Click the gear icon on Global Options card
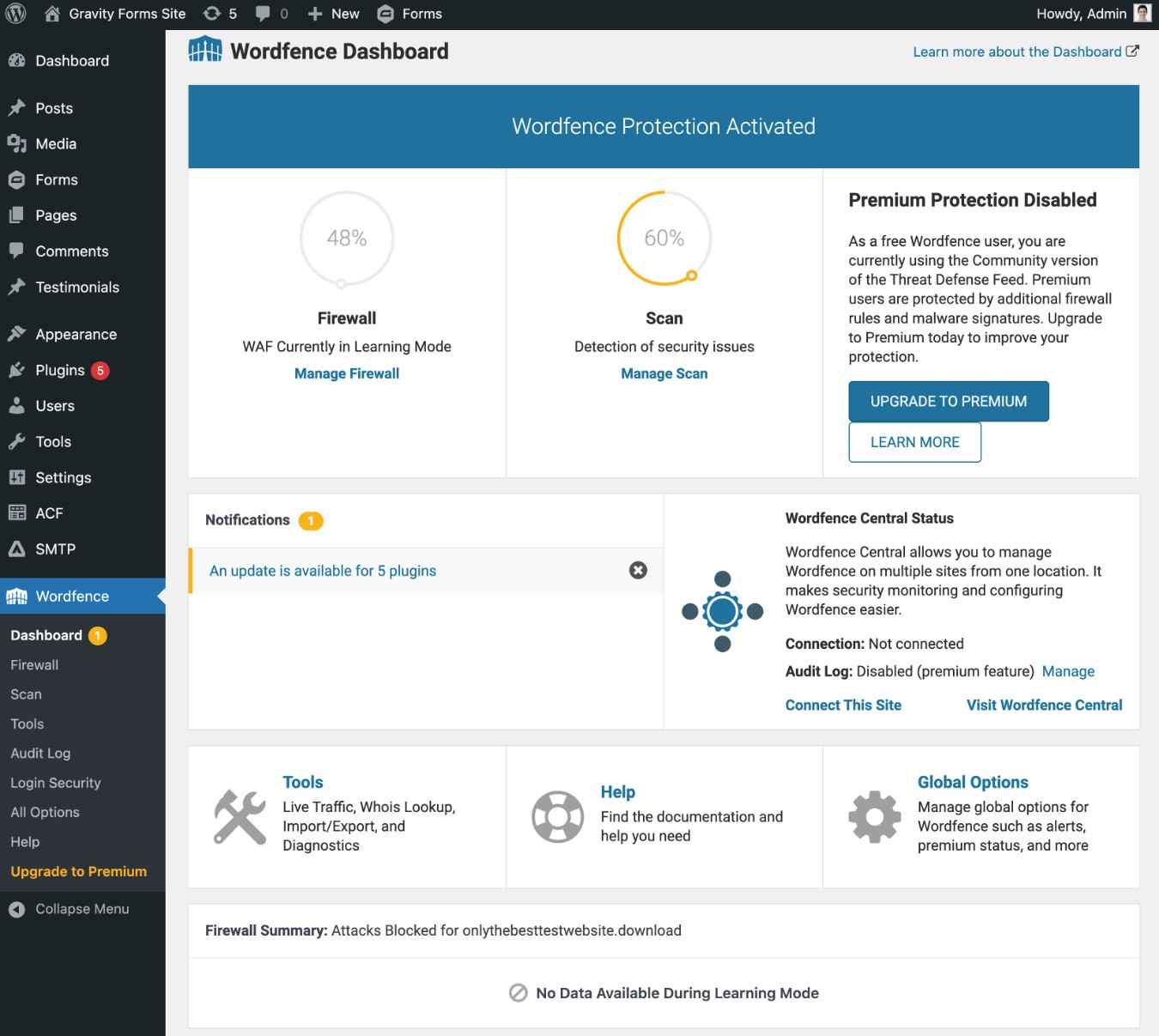Image resolution: width=1159 pixels, height=1036 pixels. tap(873, 816)
